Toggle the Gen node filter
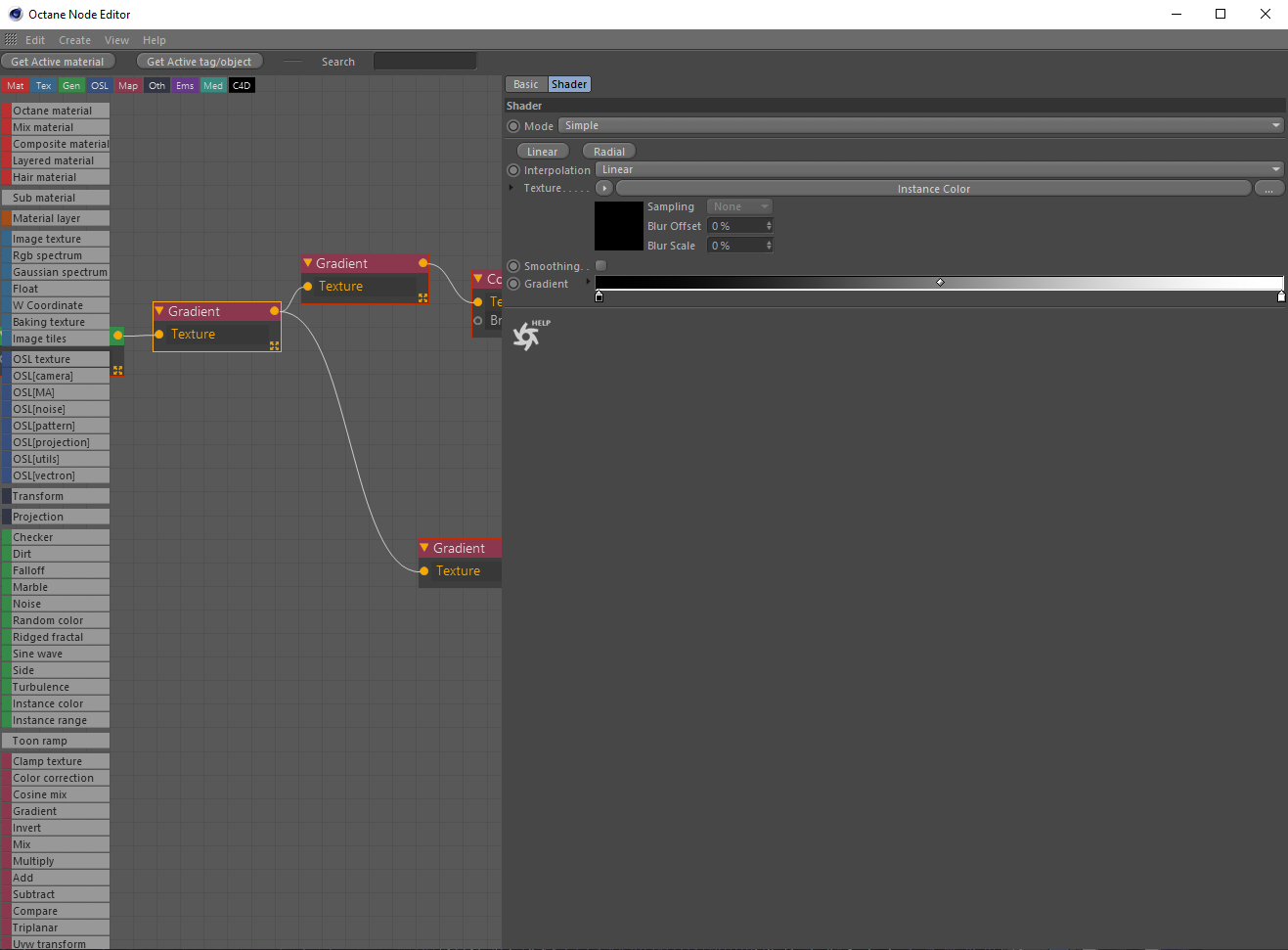This screenshot has height=950, width=1288. pos(71,86)
